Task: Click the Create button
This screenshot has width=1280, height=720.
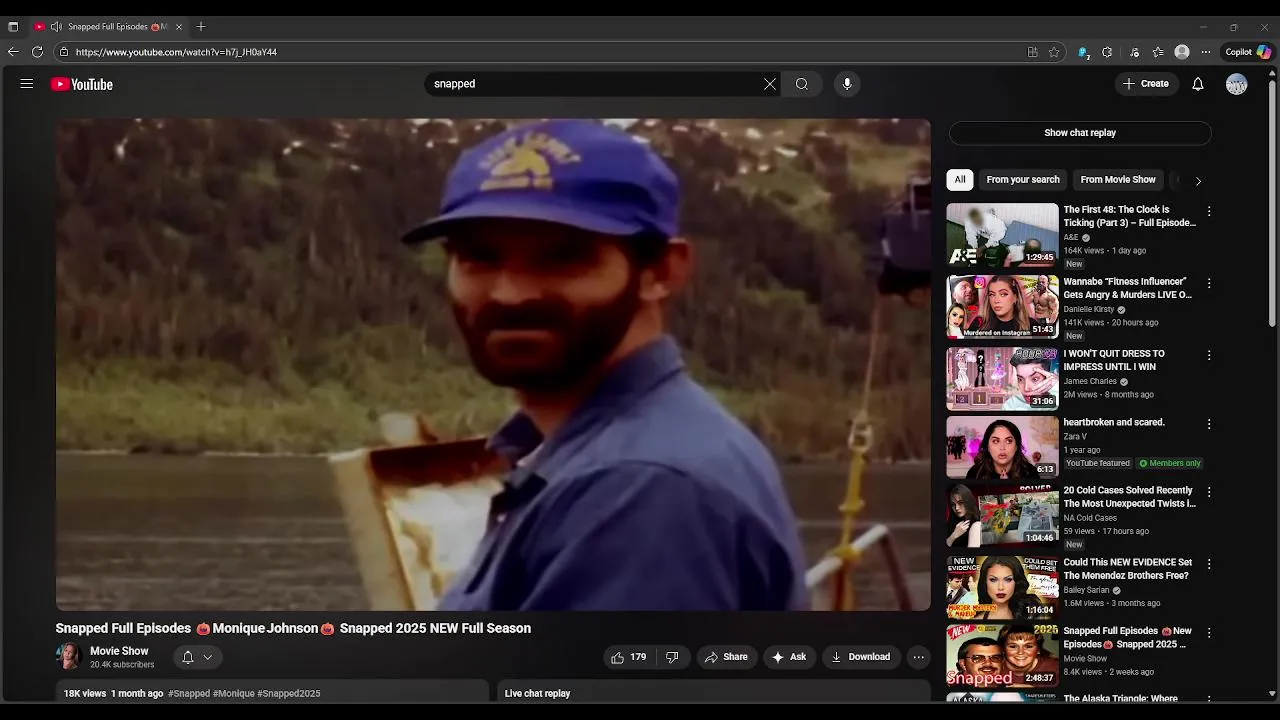Action: pos(1146,84)
